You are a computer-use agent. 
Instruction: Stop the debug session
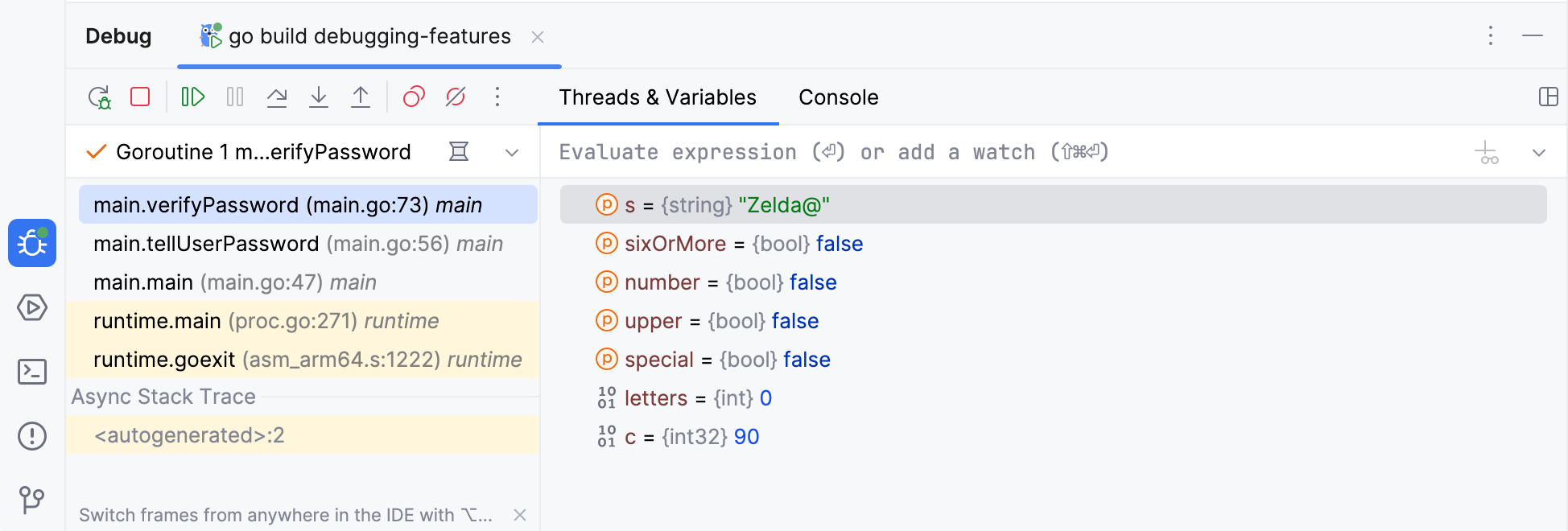pyautogui.click(x=140, y=97)
